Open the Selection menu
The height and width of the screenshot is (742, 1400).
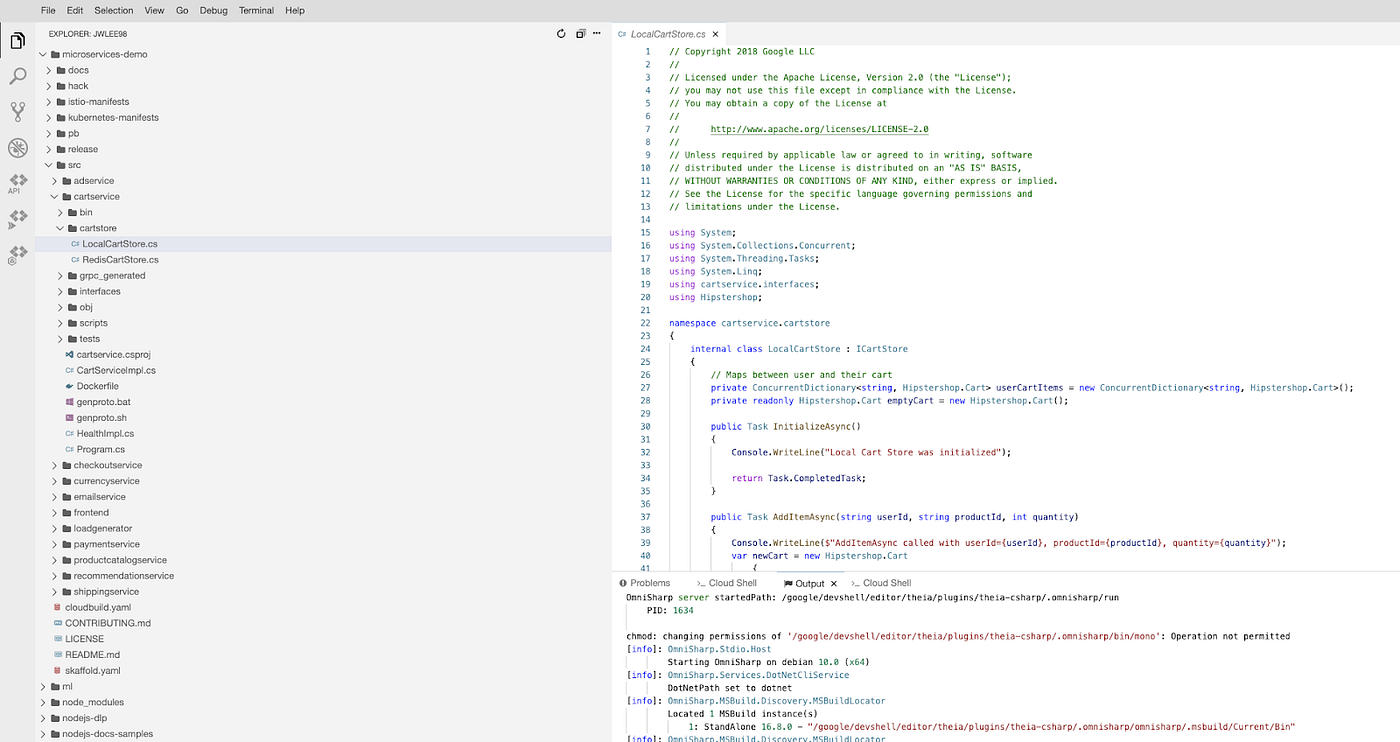click(114, 10)
